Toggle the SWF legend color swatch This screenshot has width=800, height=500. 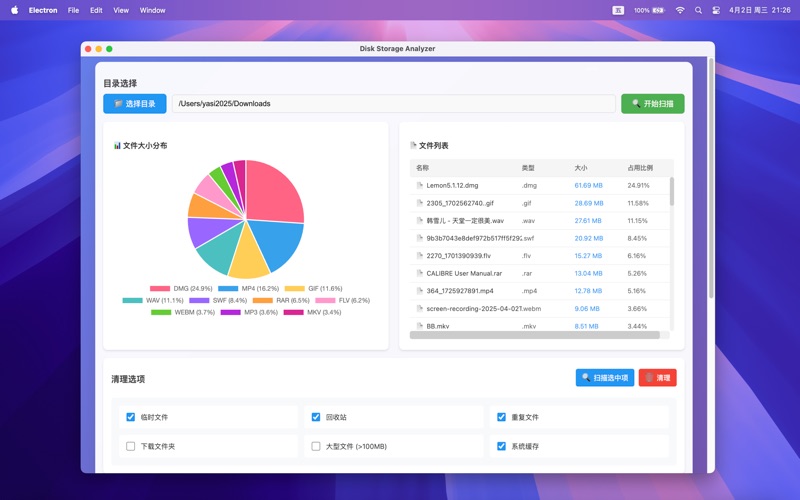199,301
